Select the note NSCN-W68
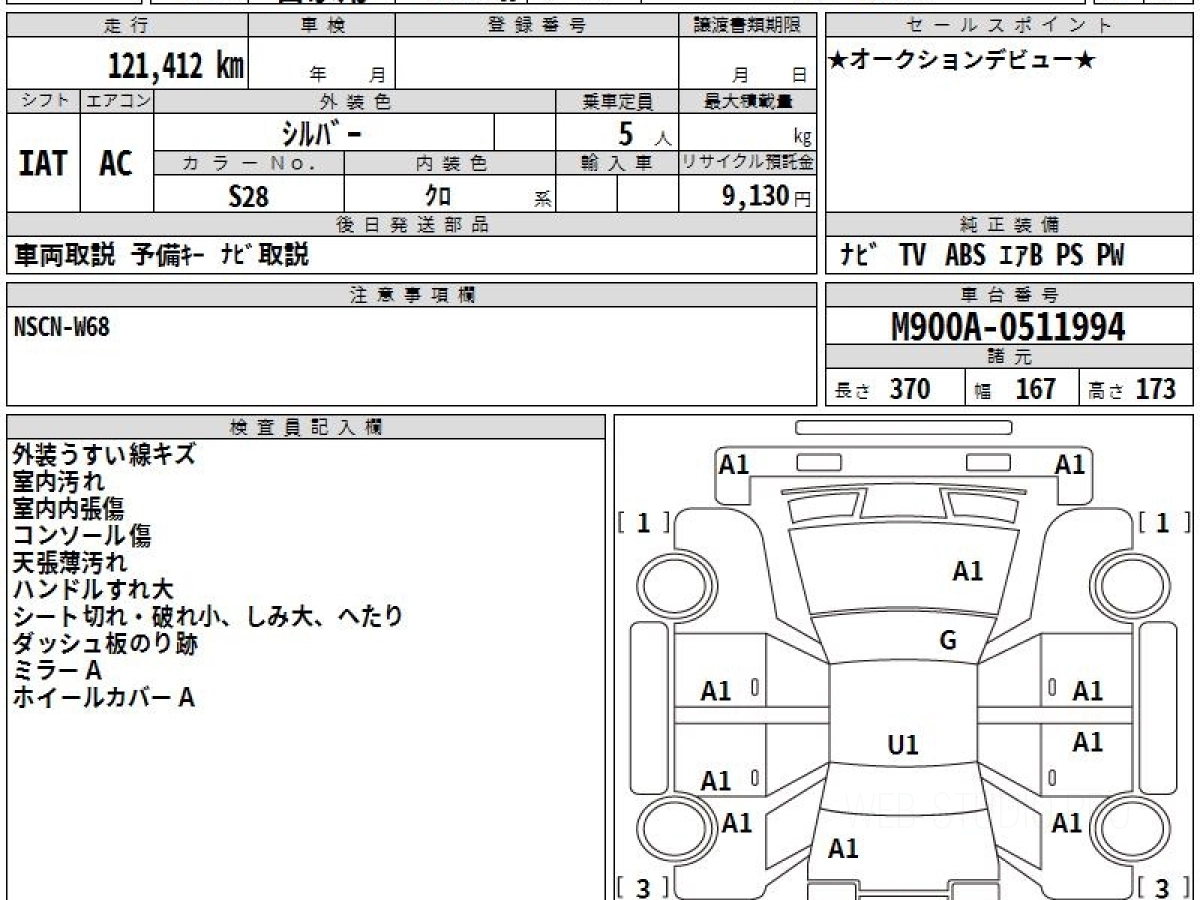Viewport: 1200px width, 900px height. pyautogui.click(x=62, y=327)
